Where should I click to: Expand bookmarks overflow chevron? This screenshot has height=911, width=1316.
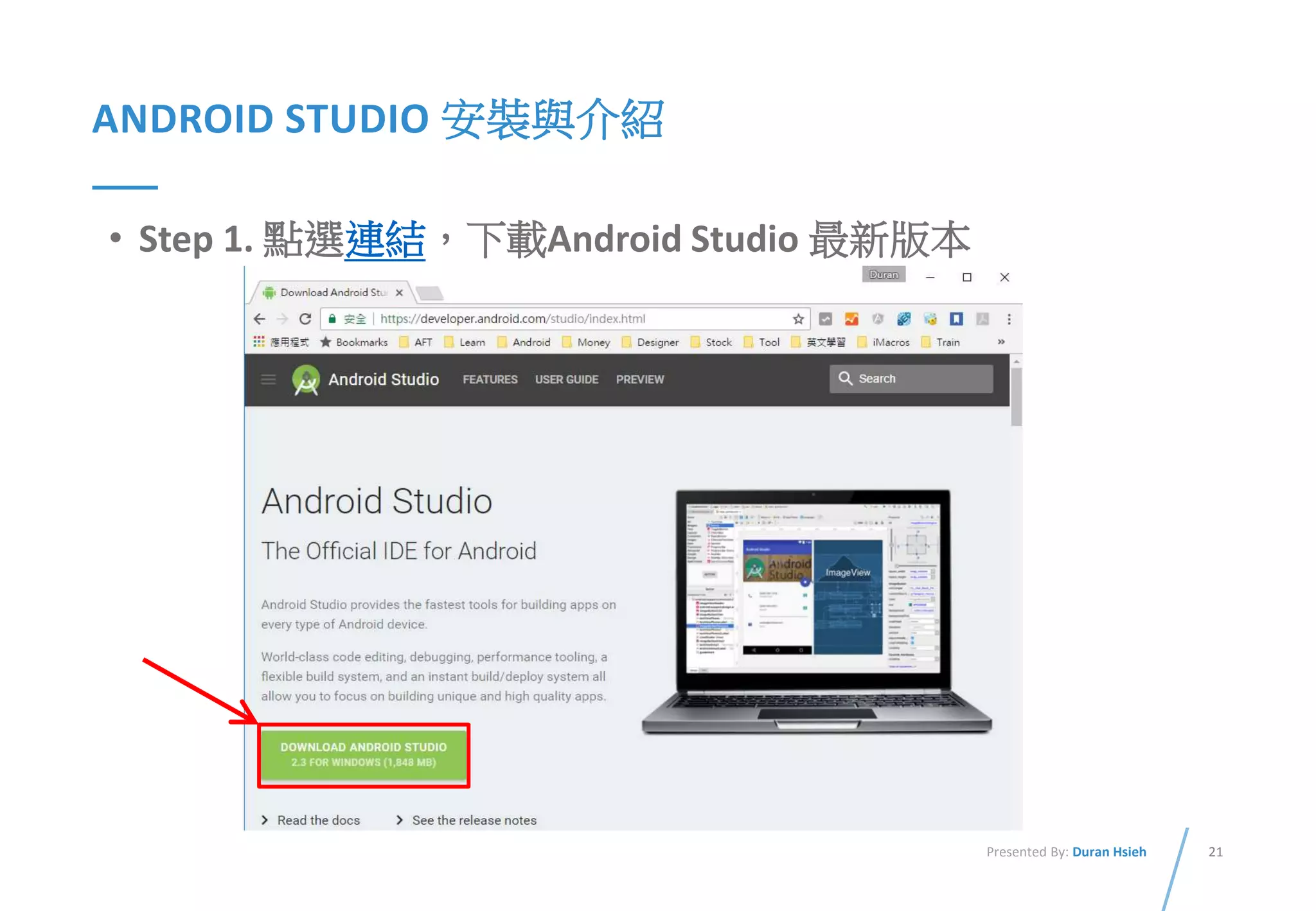click(x=1001, y=342)
